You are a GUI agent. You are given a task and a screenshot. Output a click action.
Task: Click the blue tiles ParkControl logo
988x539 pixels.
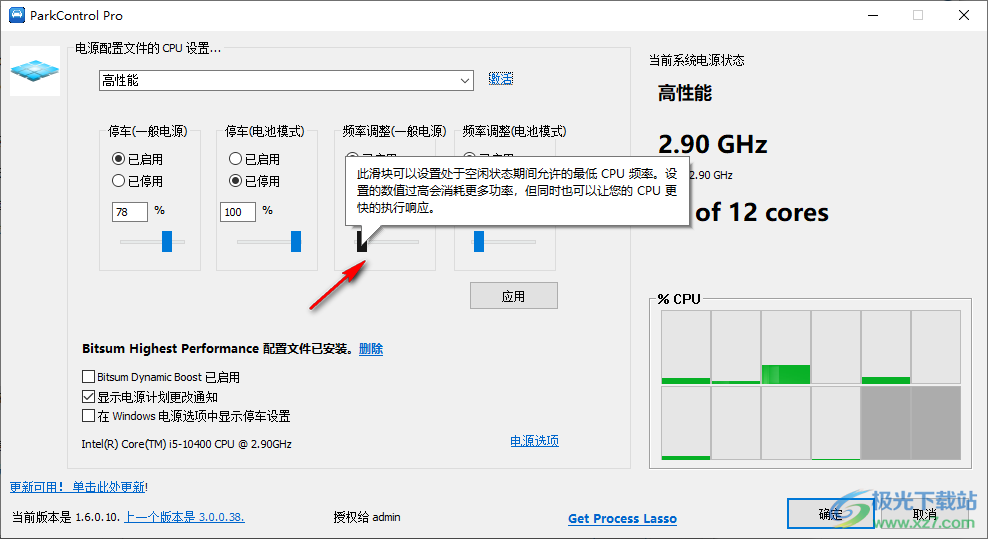[x=35, y=71]
